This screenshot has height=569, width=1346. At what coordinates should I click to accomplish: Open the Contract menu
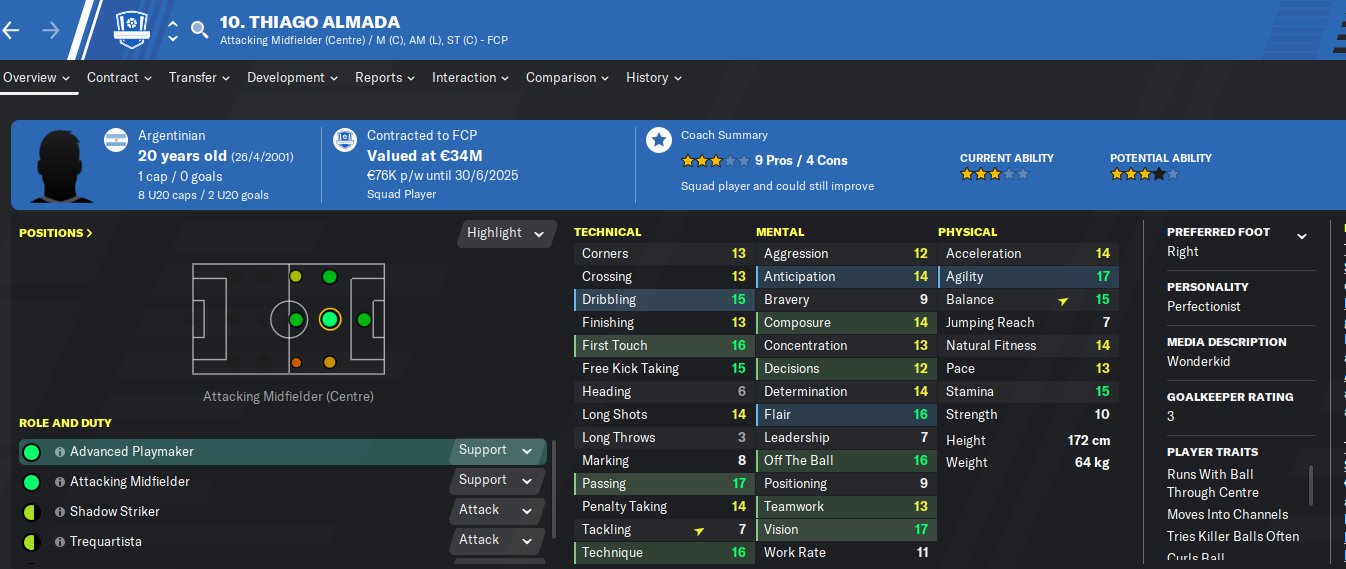click(119, 77)
